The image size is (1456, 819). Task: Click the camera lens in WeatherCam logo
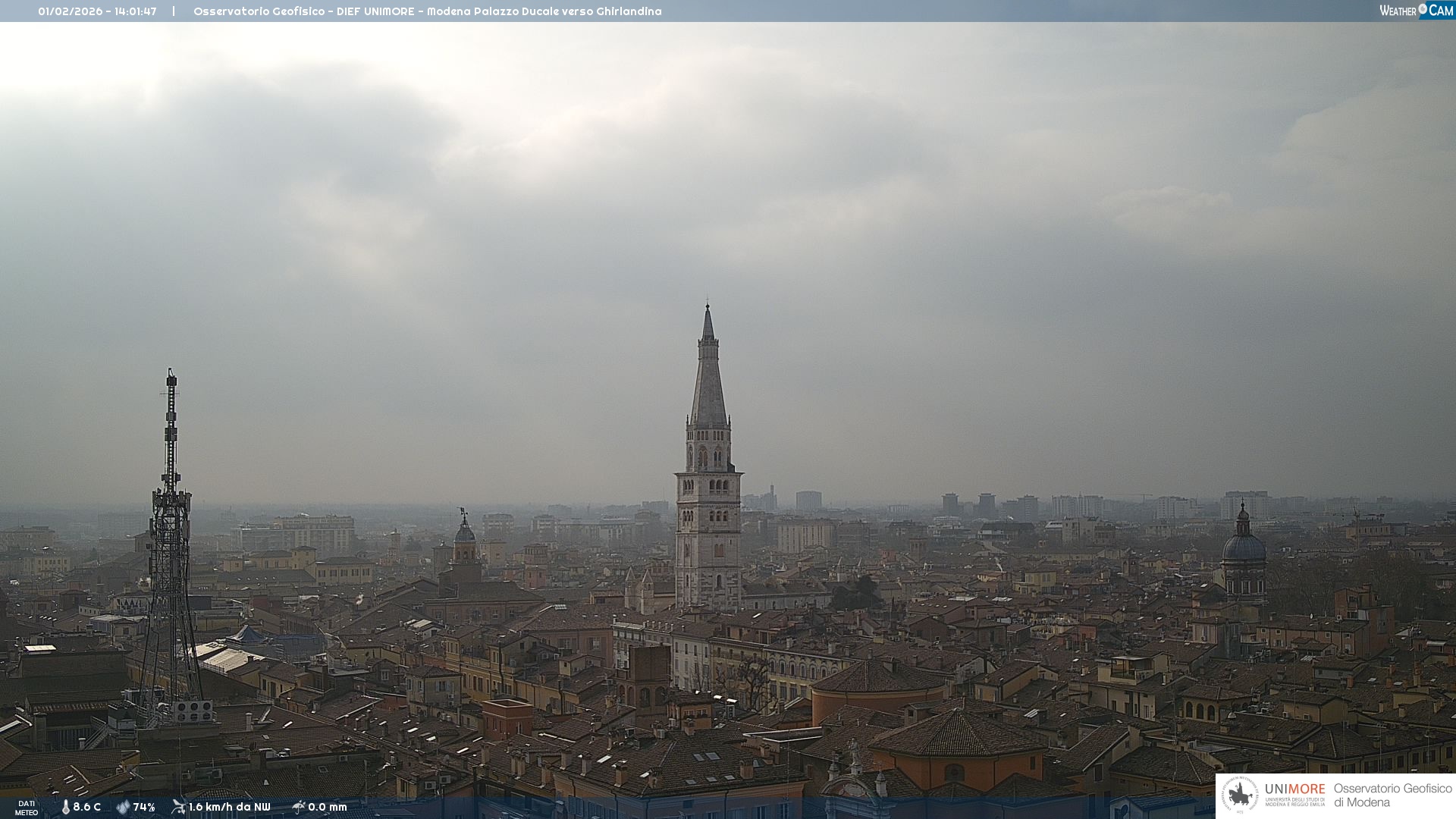[x=1423, y=9]
